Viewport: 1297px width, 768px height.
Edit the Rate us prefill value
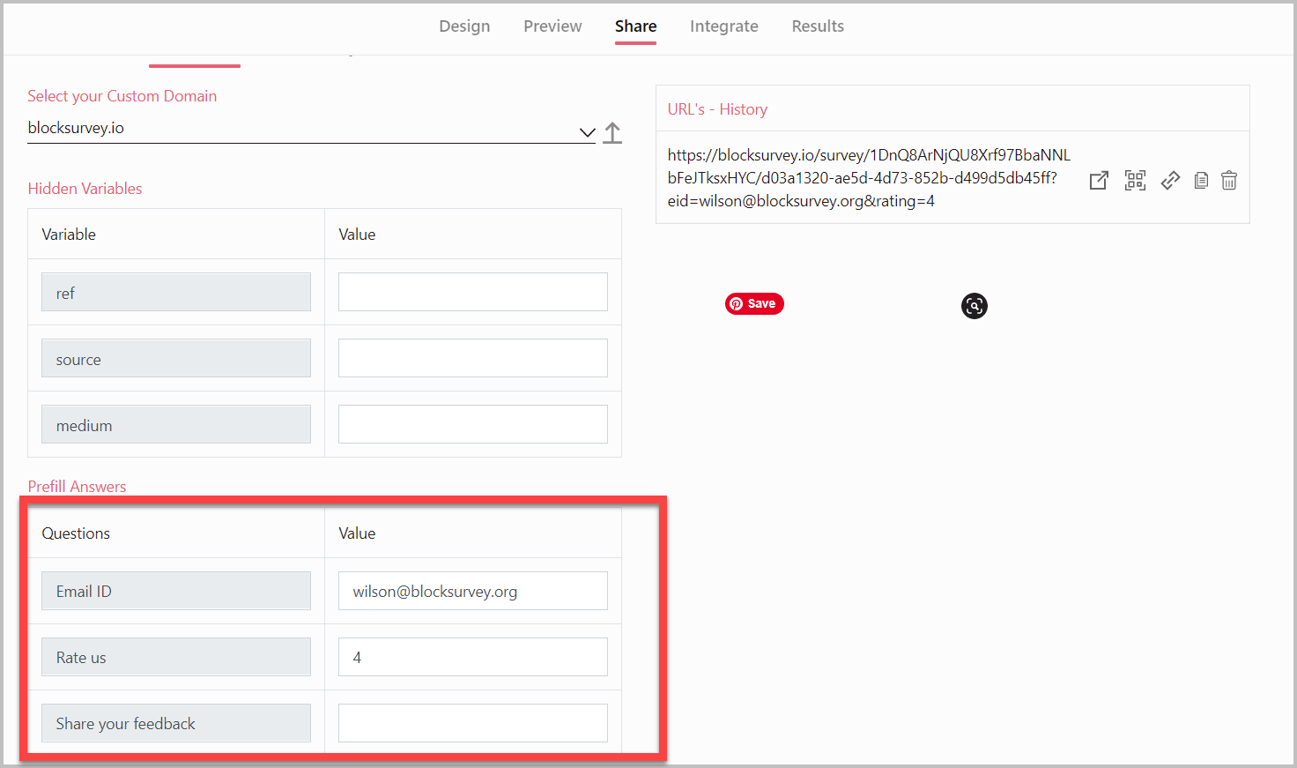(473, 656)
